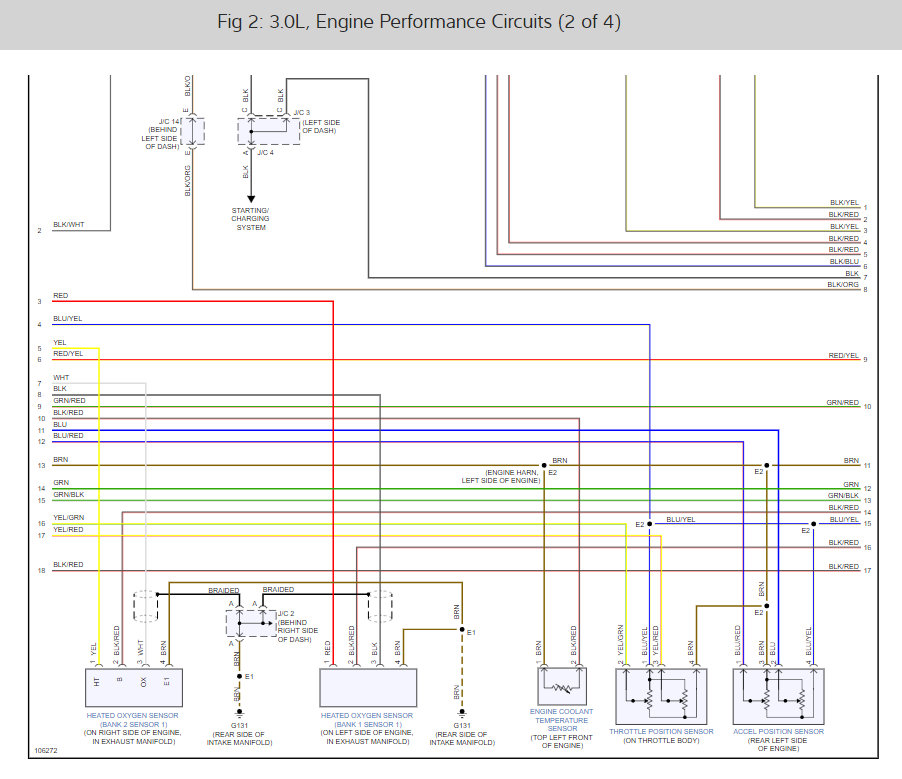Click the Fig 2 Engine Performance Circuits title
Screen dimensions: 902x779
pos(419,22)
